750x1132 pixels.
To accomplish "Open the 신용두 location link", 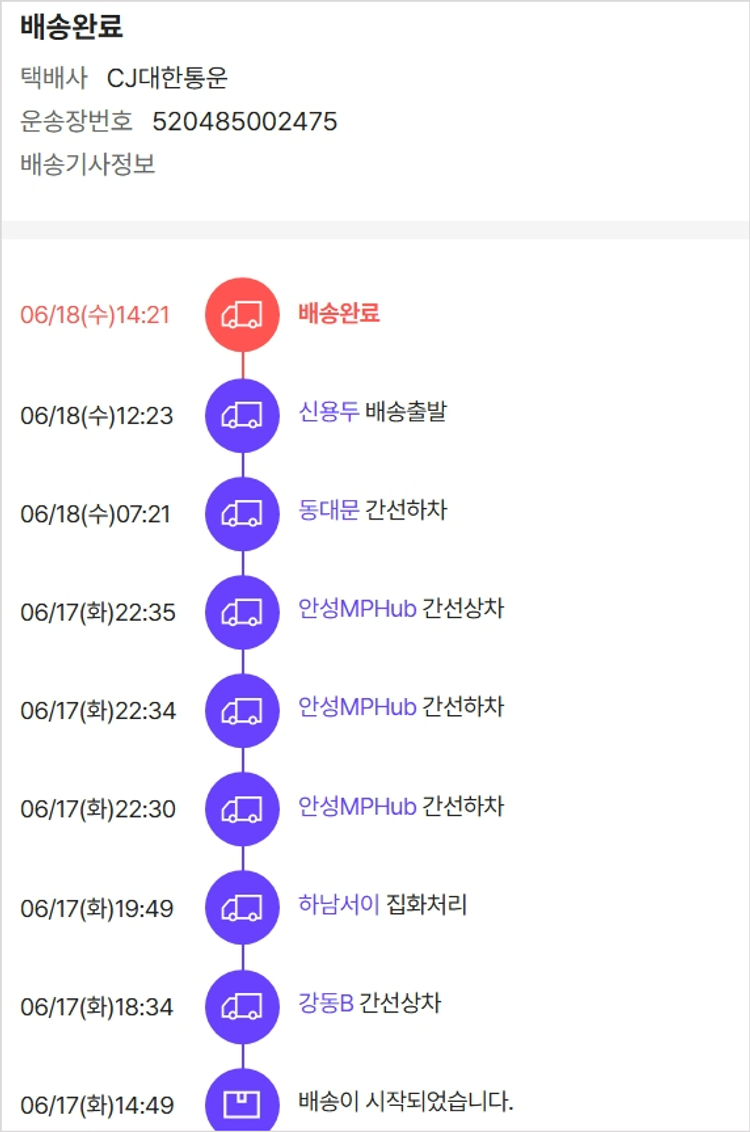I will [x=328, y=412].
